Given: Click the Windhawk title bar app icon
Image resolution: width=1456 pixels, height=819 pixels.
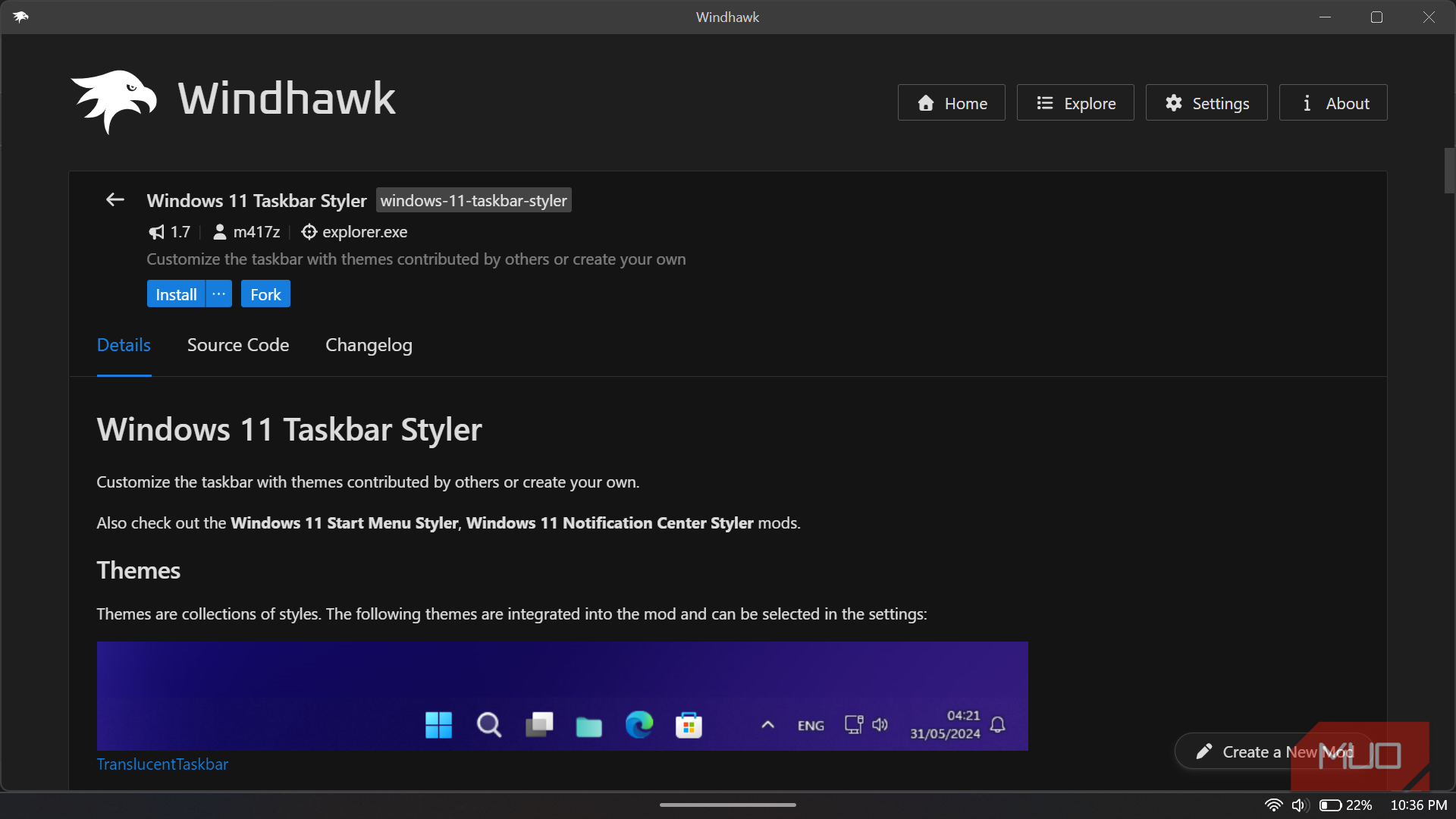Looking at the screenshot, I should (x=20, y=17).
